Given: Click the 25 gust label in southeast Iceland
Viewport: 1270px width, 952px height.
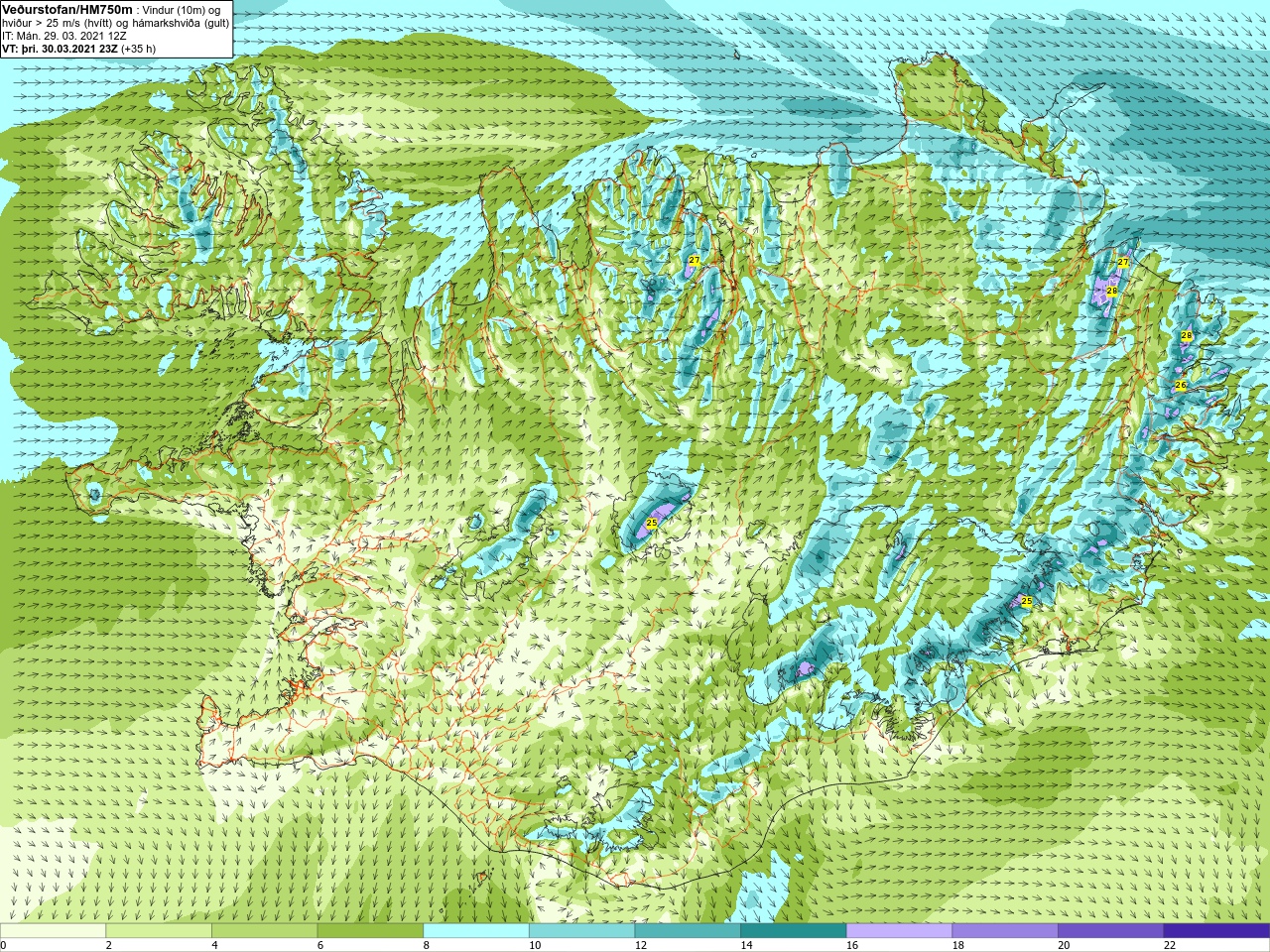Looking at the screenshot, I should [1027, 601].
